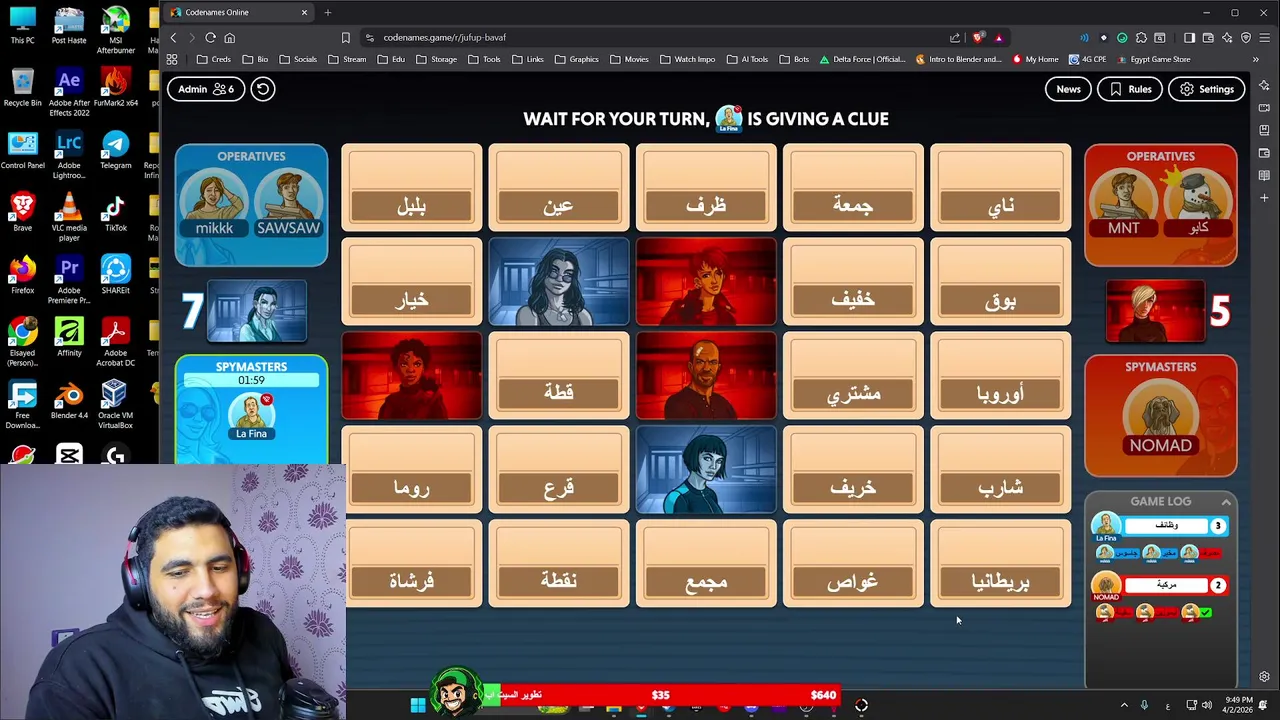The image size is (1280, 720).
Task: Toggle the Brave sidebar panel button
Action: coord(1189,38)
